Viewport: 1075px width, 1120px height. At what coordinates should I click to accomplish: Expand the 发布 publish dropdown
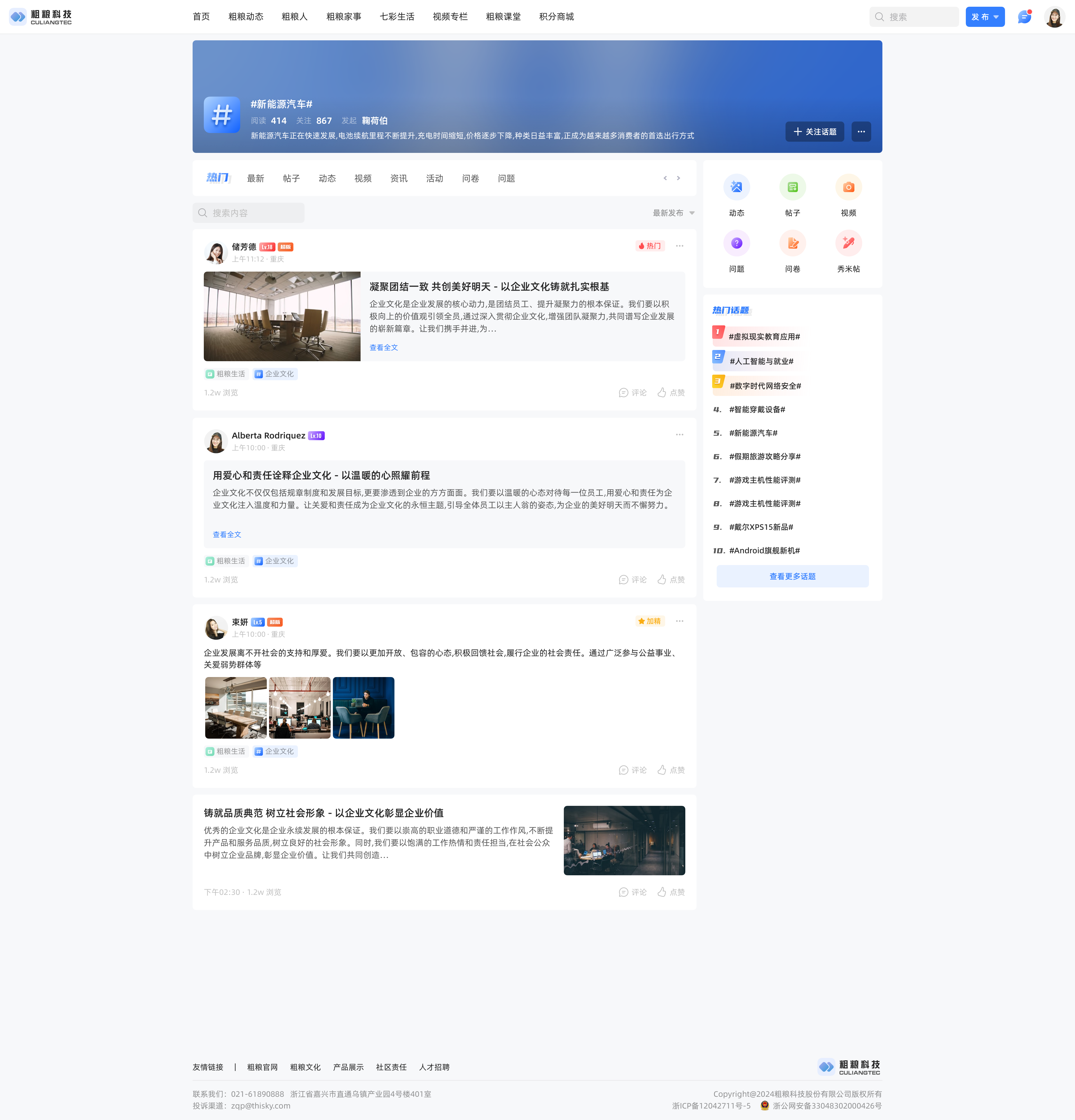pyautogui.click(x=985, y=17)
